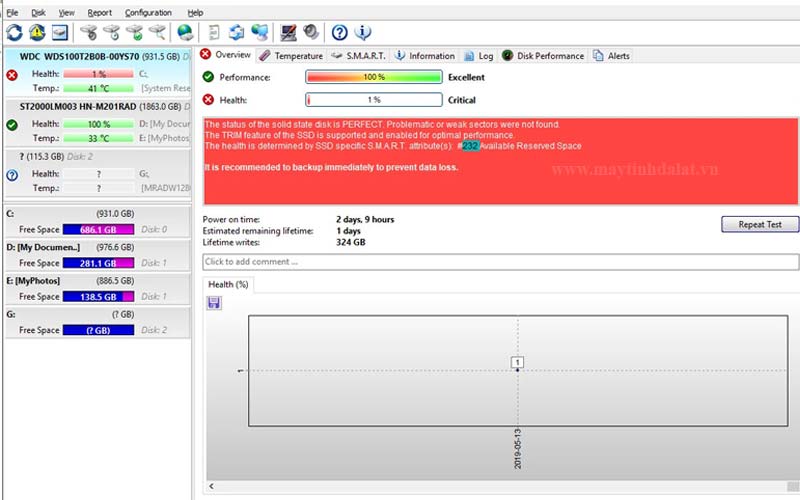Open Help via blue question mark icon
Screen dimensions: 800x500
click(x=340, y=33)
